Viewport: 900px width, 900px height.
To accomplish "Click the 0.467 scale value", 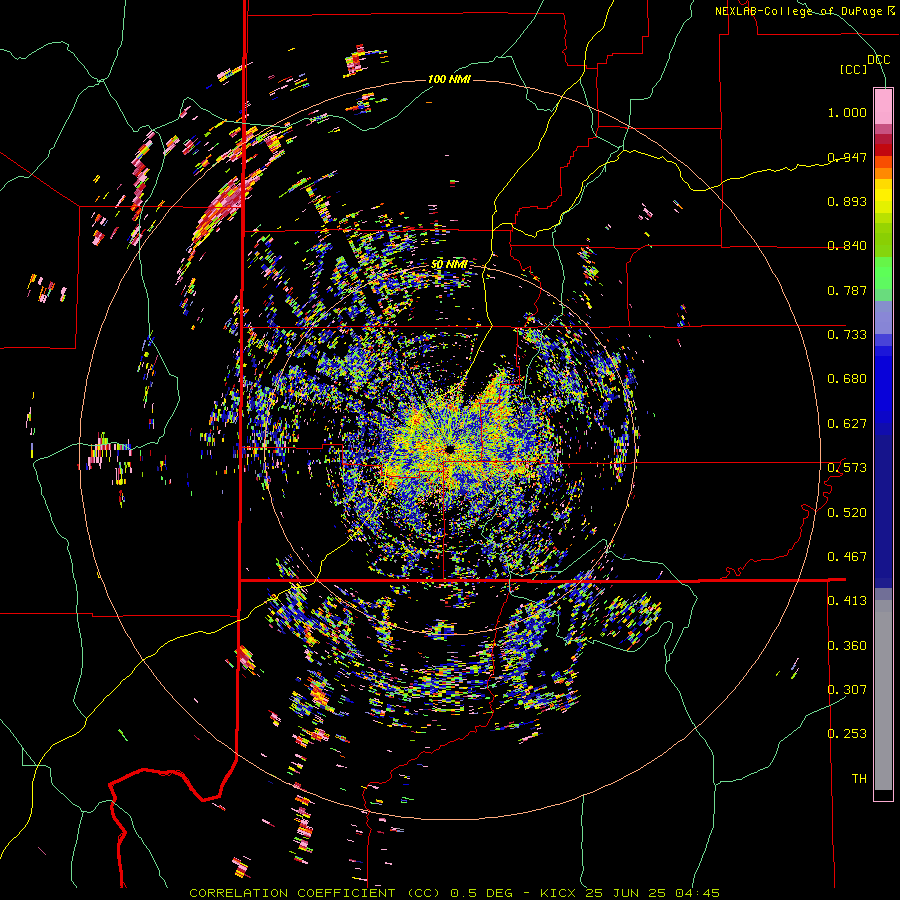I will [847, 557].
